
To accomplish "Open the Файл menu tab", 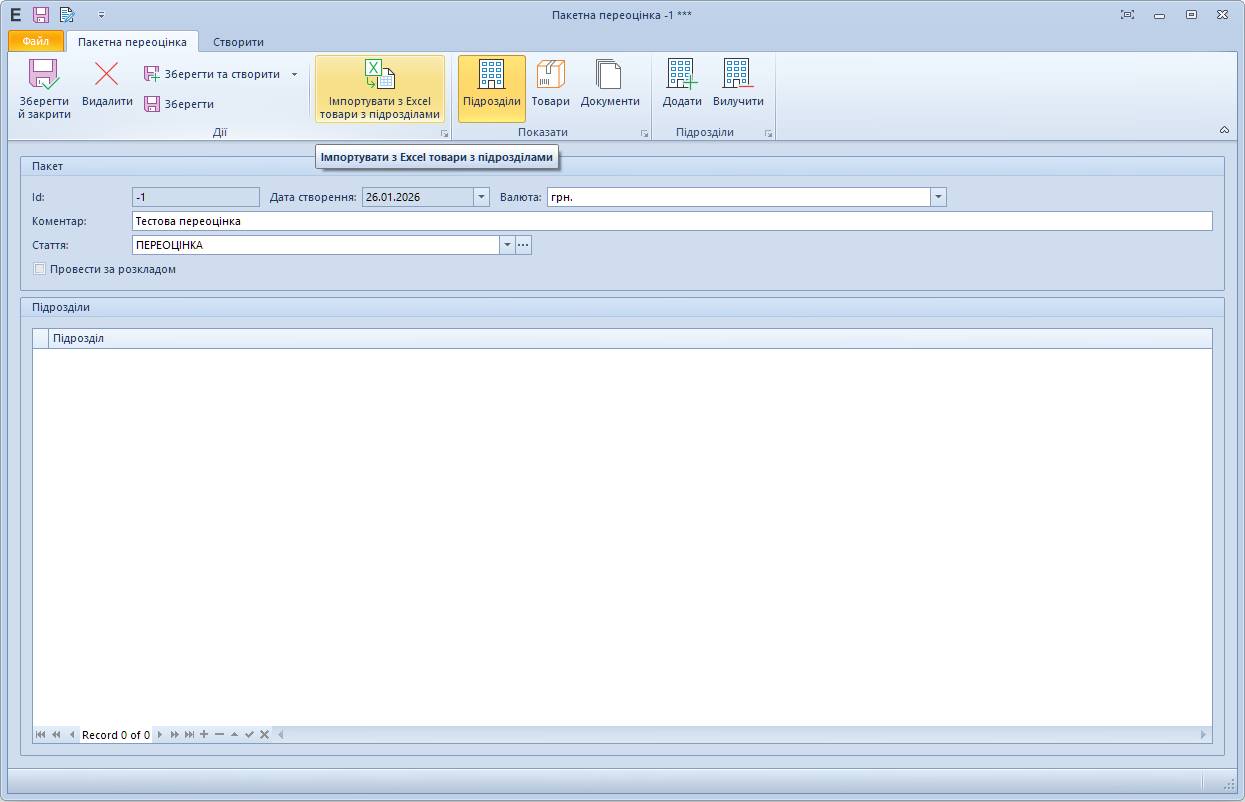I will click(x=35, y=42).
